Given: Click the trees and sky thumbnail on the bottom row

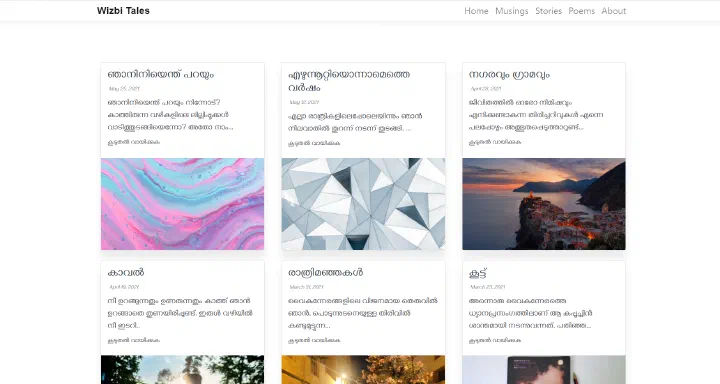Looking at the screenshot, I should tap(182, 369).
